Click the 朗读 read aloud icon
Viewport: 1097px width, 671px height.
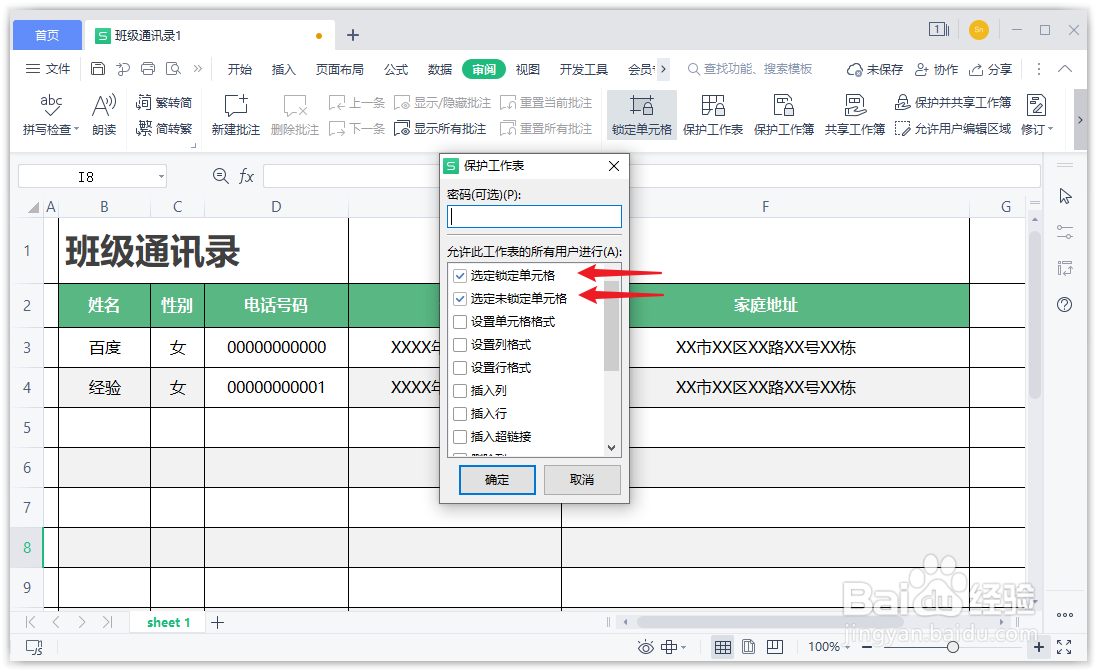tap(104, 115)
